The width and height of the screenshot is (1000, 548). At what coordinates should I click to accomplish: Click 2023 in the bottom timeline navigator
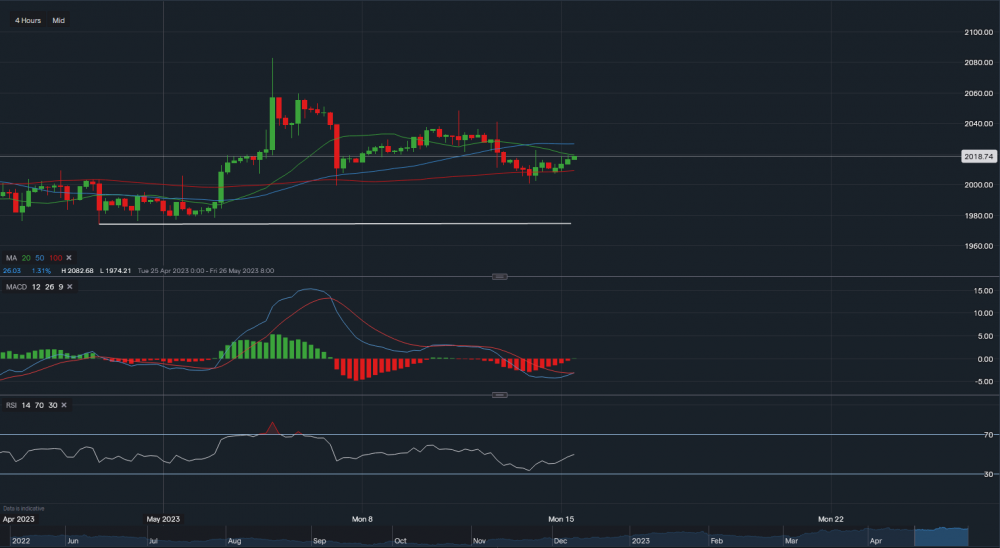(639, 540)
